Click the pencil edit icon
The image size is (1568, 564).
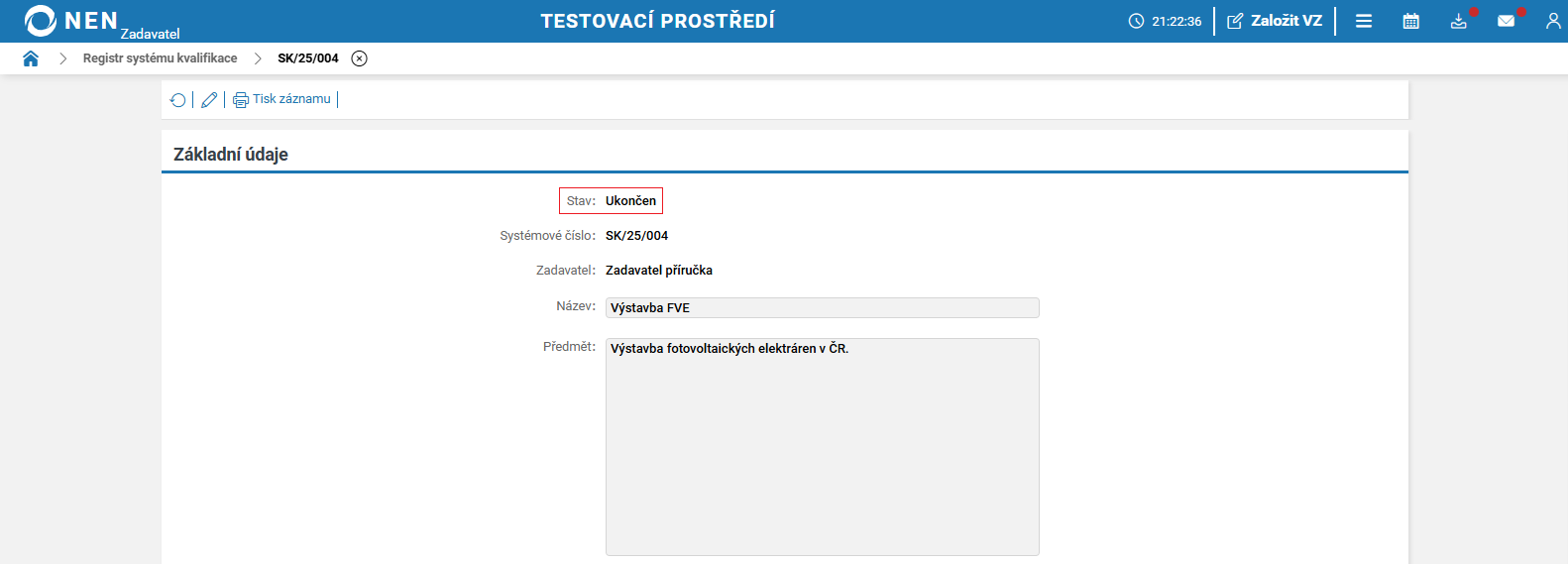point(209,100)
